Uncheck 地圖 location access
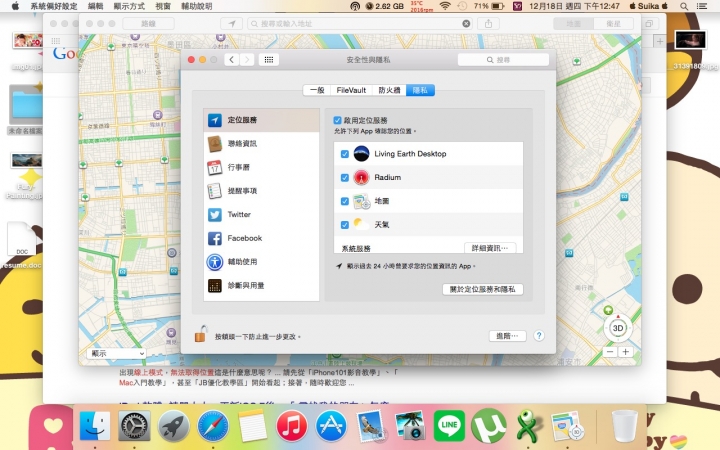The height and width of the screenshot is (450, 720). (345, 201)
